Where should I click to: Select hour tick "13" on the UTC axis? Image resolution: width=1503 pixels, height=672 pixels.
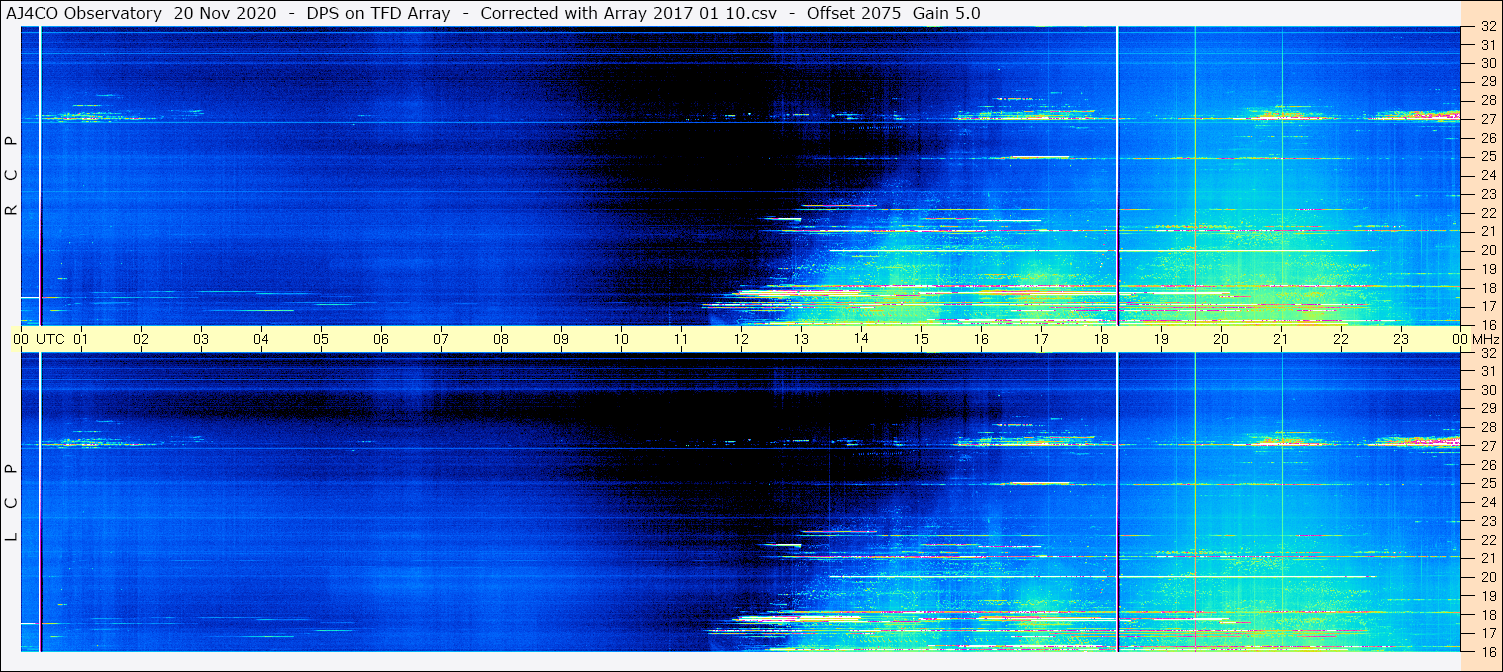pos(801,338)
